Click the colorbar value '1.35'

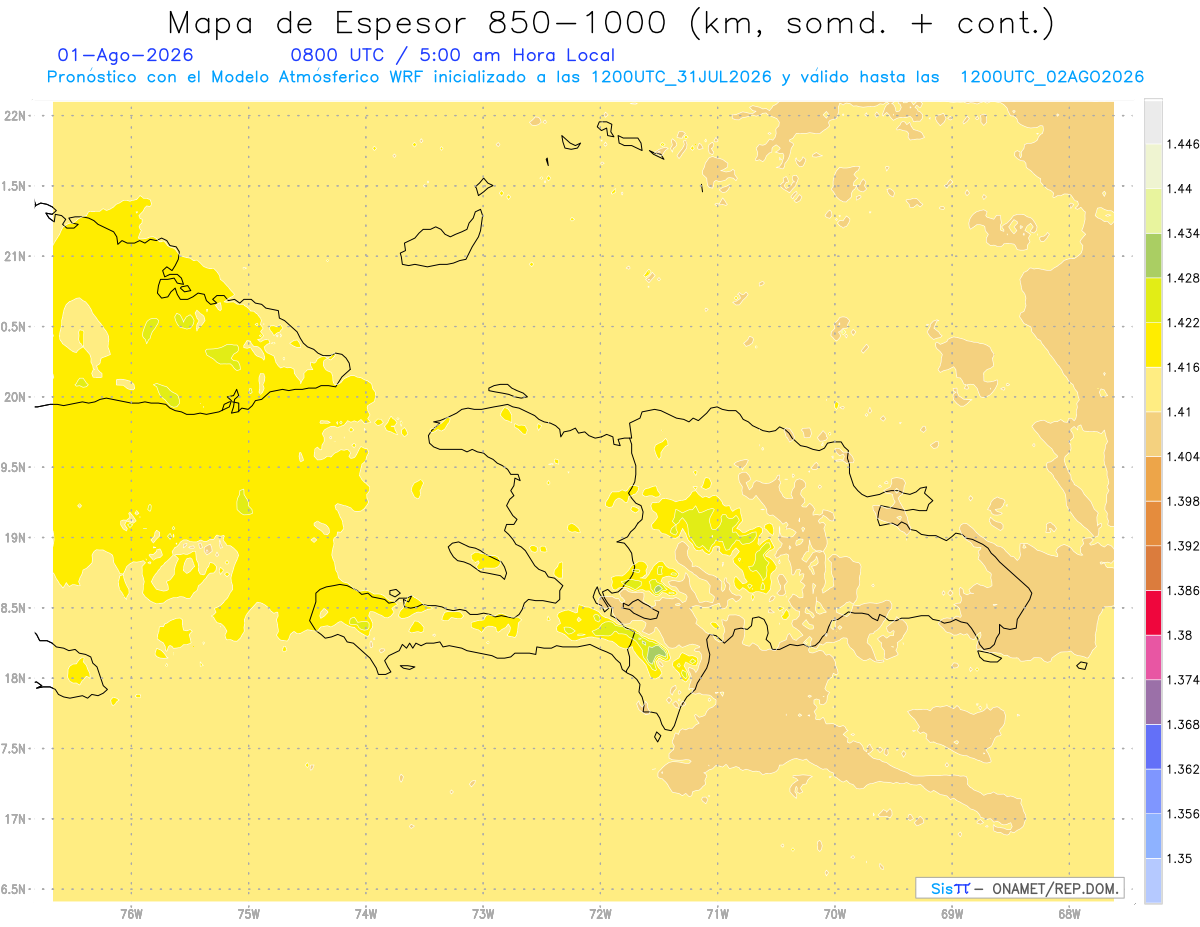pos(1180,858)
